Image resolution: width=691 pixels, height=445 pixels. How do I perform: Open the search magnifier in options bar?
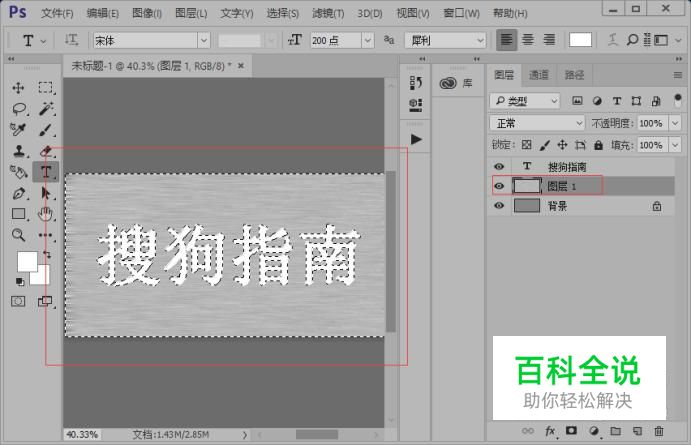click(x=632, y=40)
